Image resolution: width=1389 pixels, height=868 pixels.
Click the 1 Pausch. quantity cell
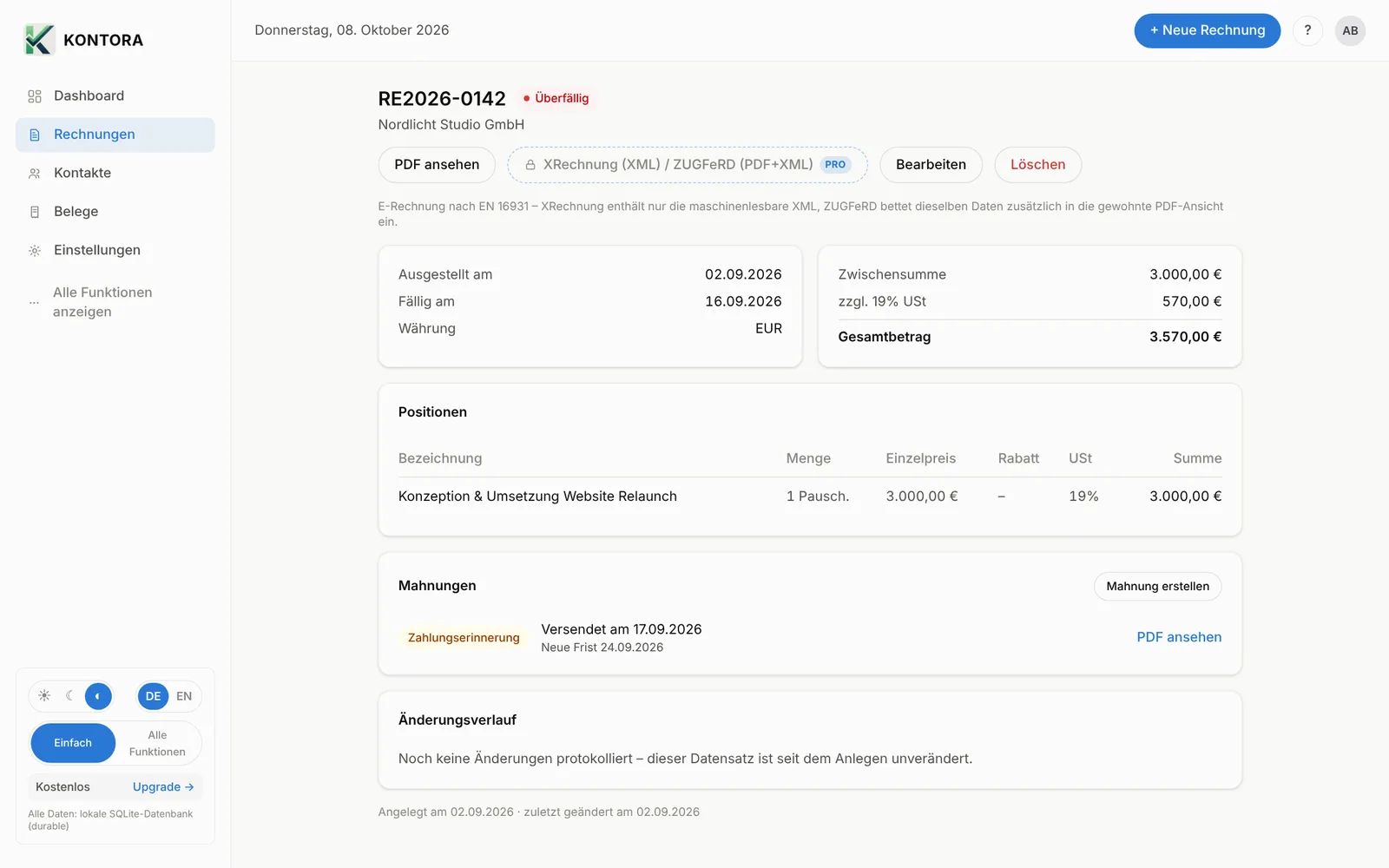pos(818,496)
